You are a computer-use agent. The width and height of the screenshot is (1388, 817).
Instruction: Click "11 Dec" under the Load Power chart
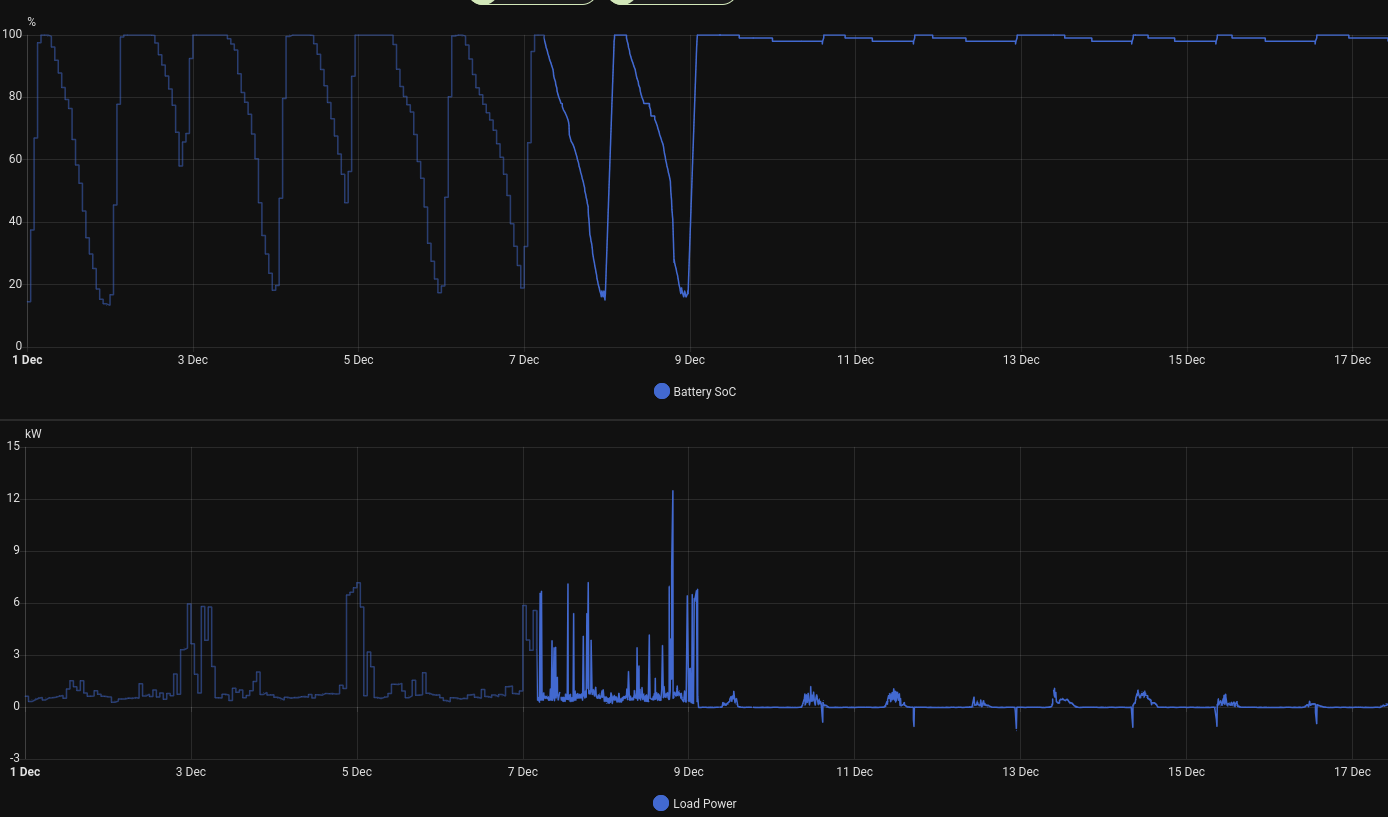(854, 772)
